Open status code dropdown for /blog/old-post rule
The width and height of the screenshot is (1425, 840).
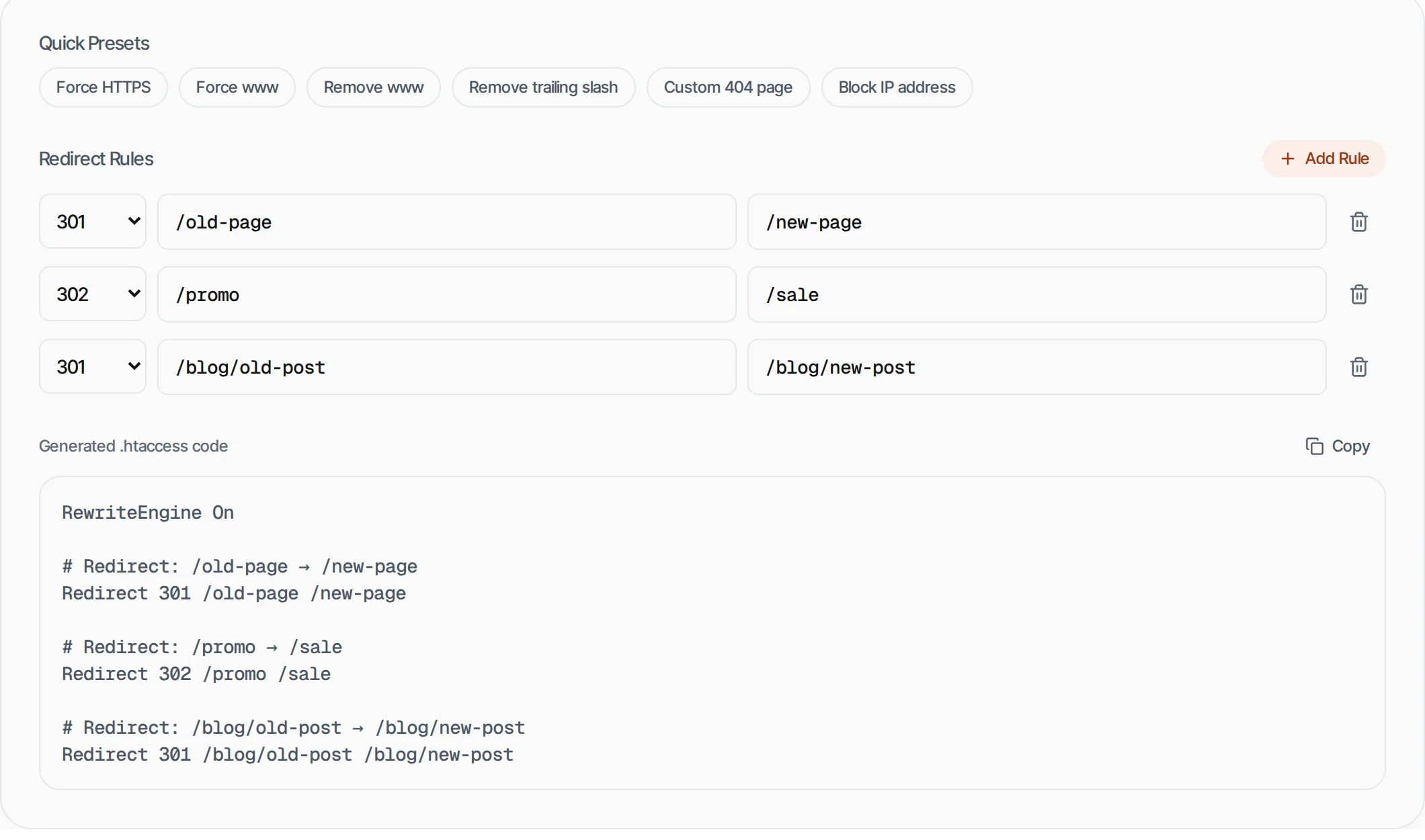tap(93, 367)
